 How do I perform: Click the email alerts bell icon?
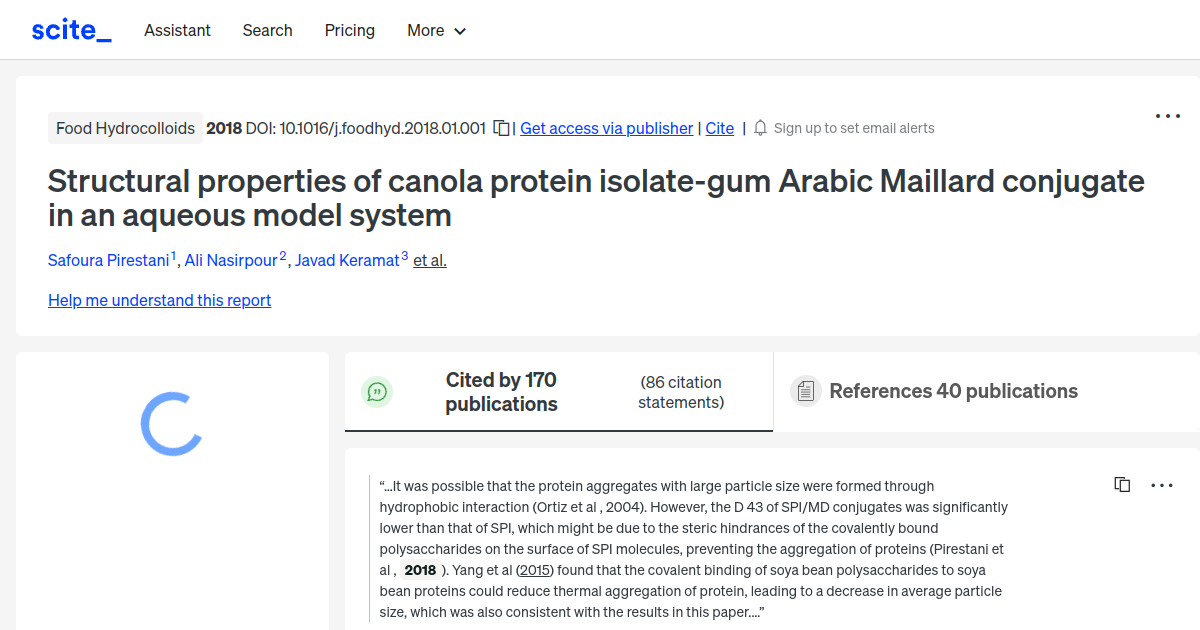coord(760,128)
